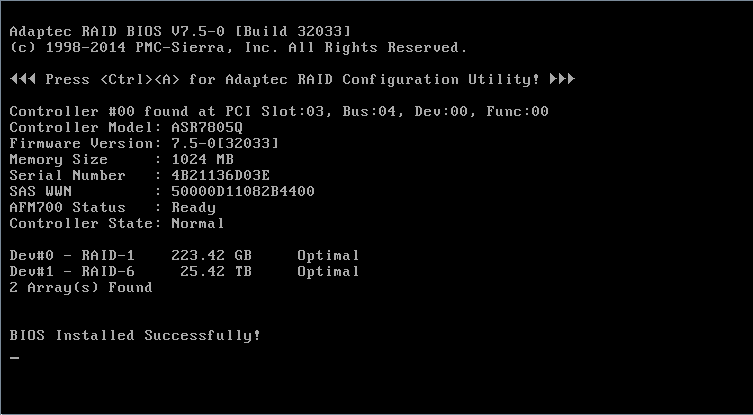Click the Memory Size value 1024 MB
The height and width of the screenshot is (415, 753).
tap(202, 159)
